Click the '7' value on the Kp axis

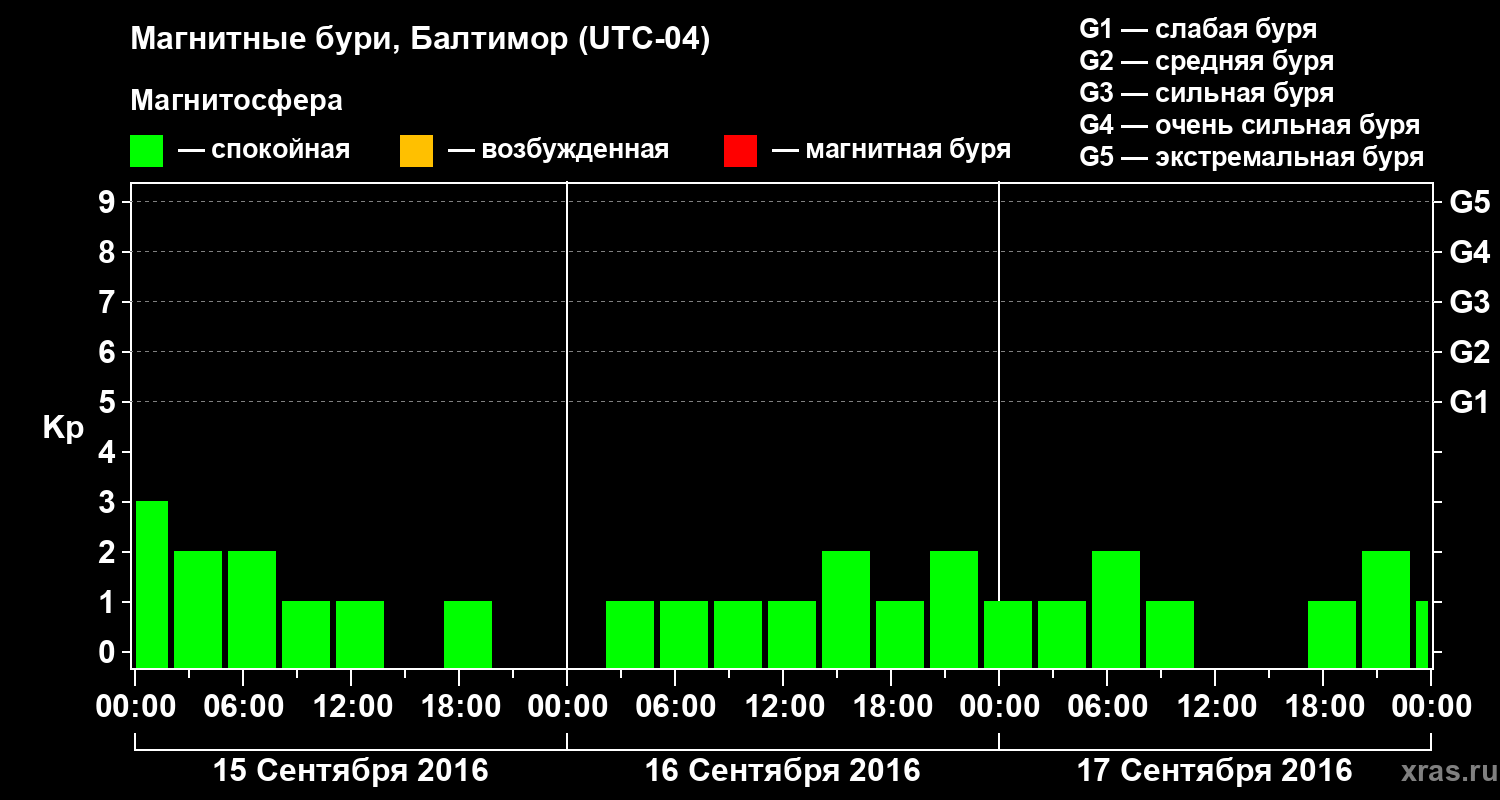[x=109, y=303]
